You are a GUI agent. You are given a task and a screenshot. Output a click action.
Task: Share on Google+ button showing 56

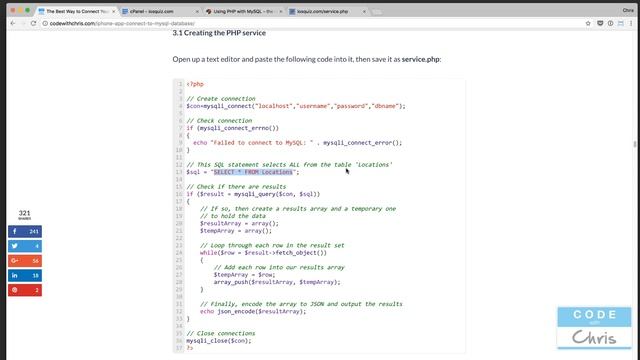pos(25,261)
